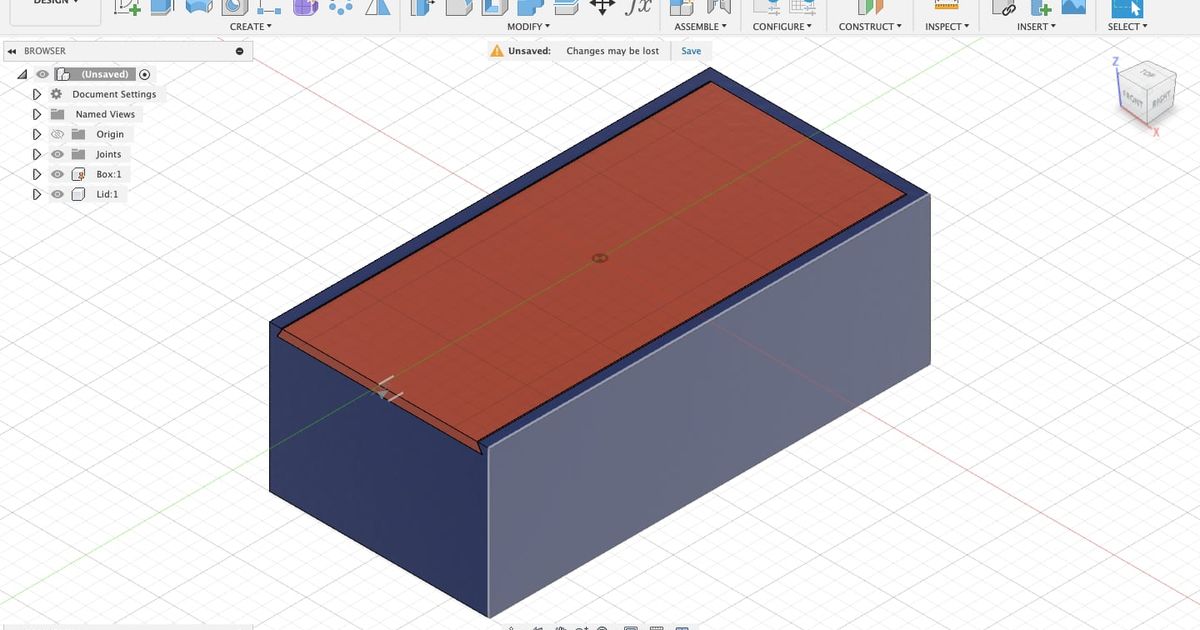This screenshot has height=630, width=1200.
Task: Activate the Lid:1 component radio control
Action: tap(135, 194)
